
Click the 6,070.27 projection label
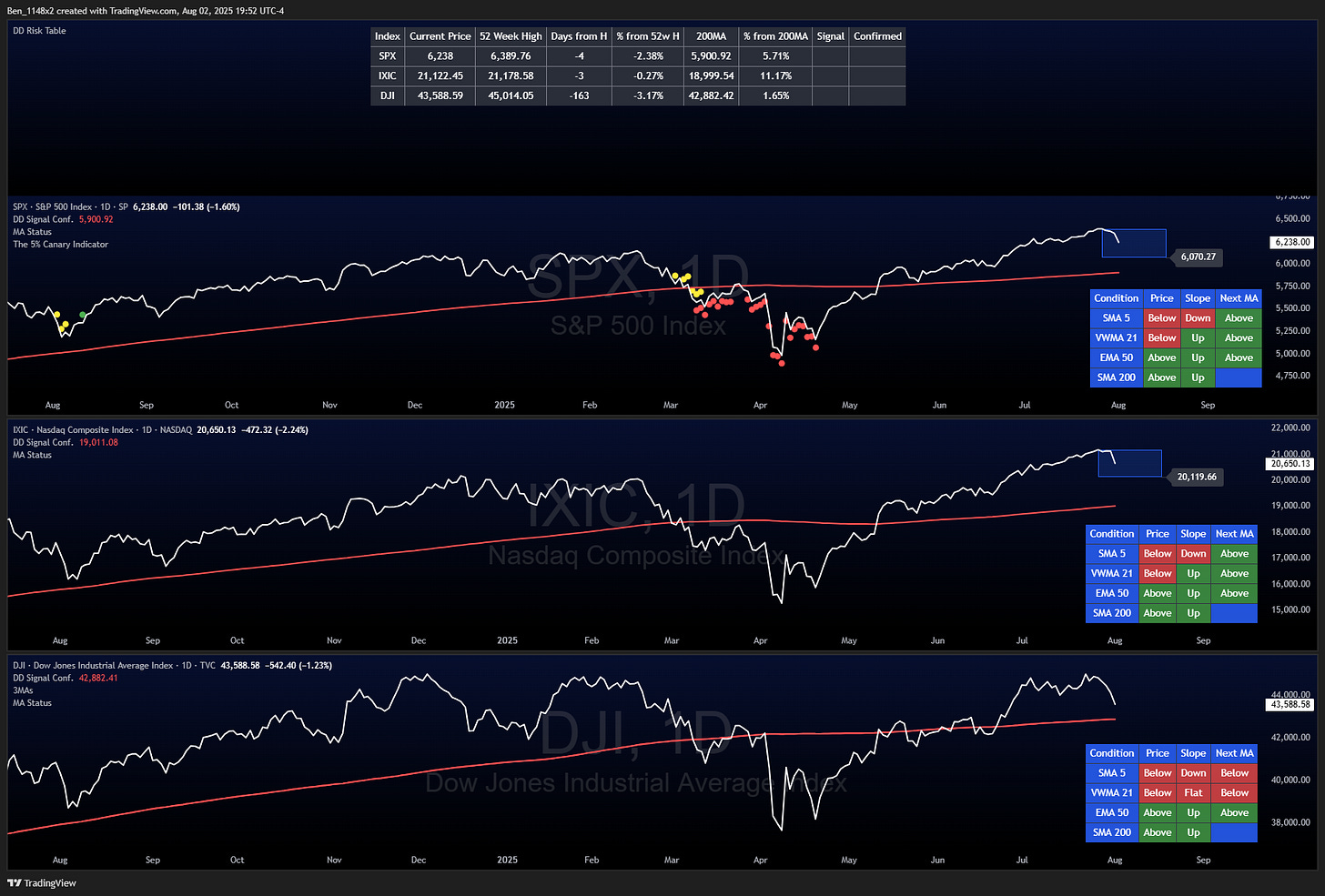click(x=1198, y=257)
